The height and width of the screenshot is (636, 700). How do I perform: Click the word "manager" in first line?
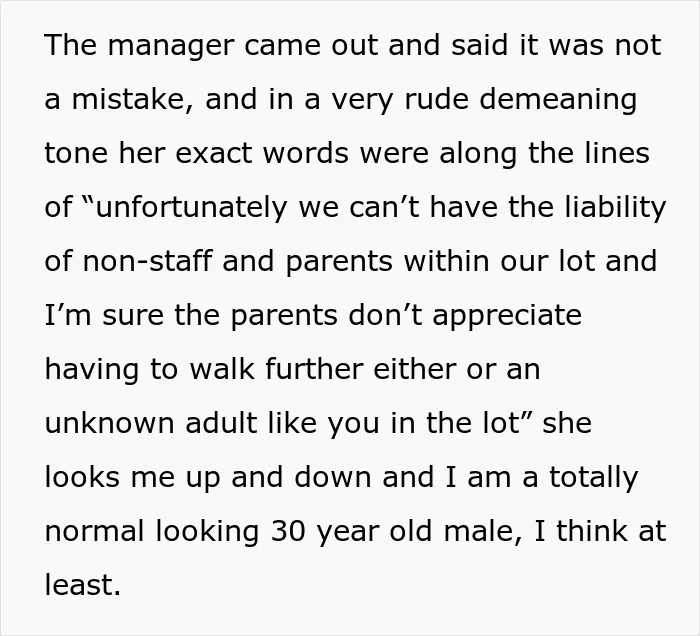pos(171,46)
